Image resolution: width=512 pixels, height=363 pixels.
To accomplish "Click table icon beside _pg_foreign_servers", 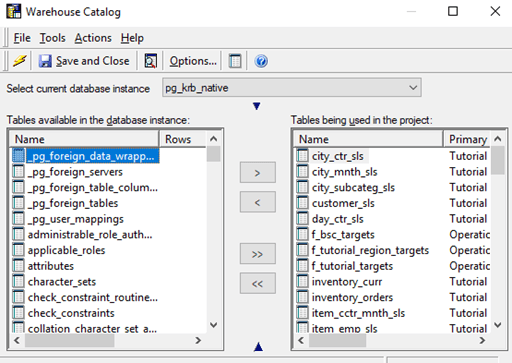I will point(18,172).
